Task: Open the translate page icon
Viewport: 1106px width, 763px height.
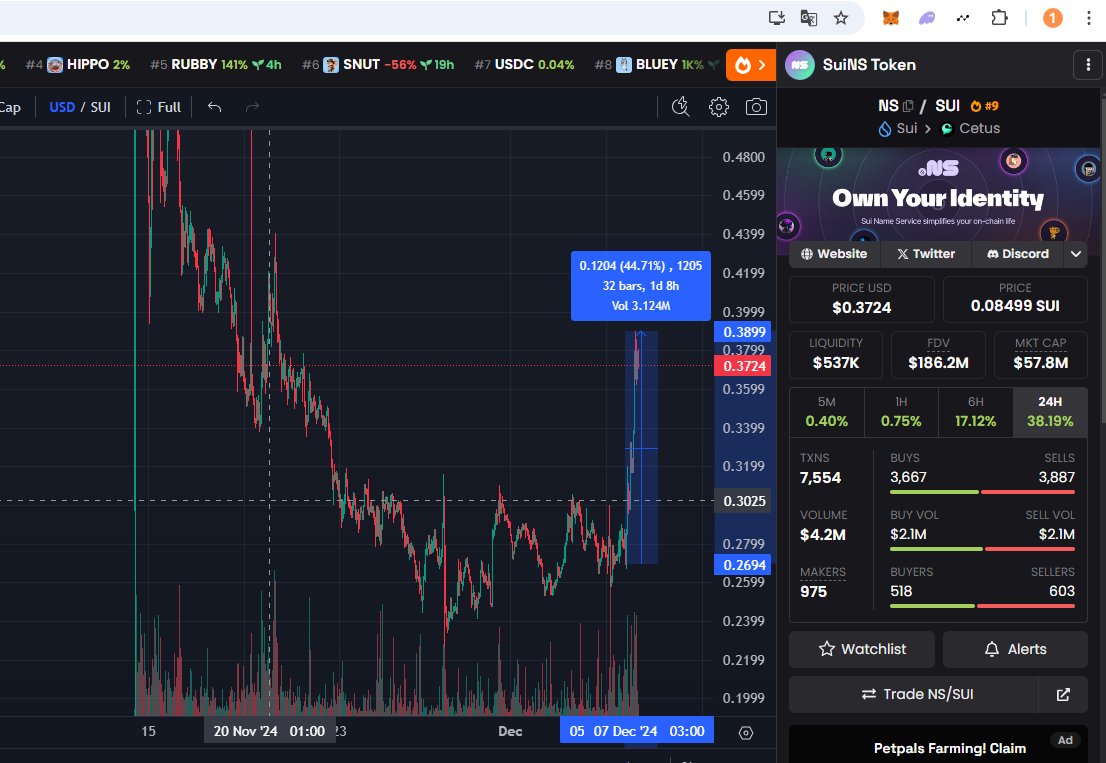Action: coord(808,18)
